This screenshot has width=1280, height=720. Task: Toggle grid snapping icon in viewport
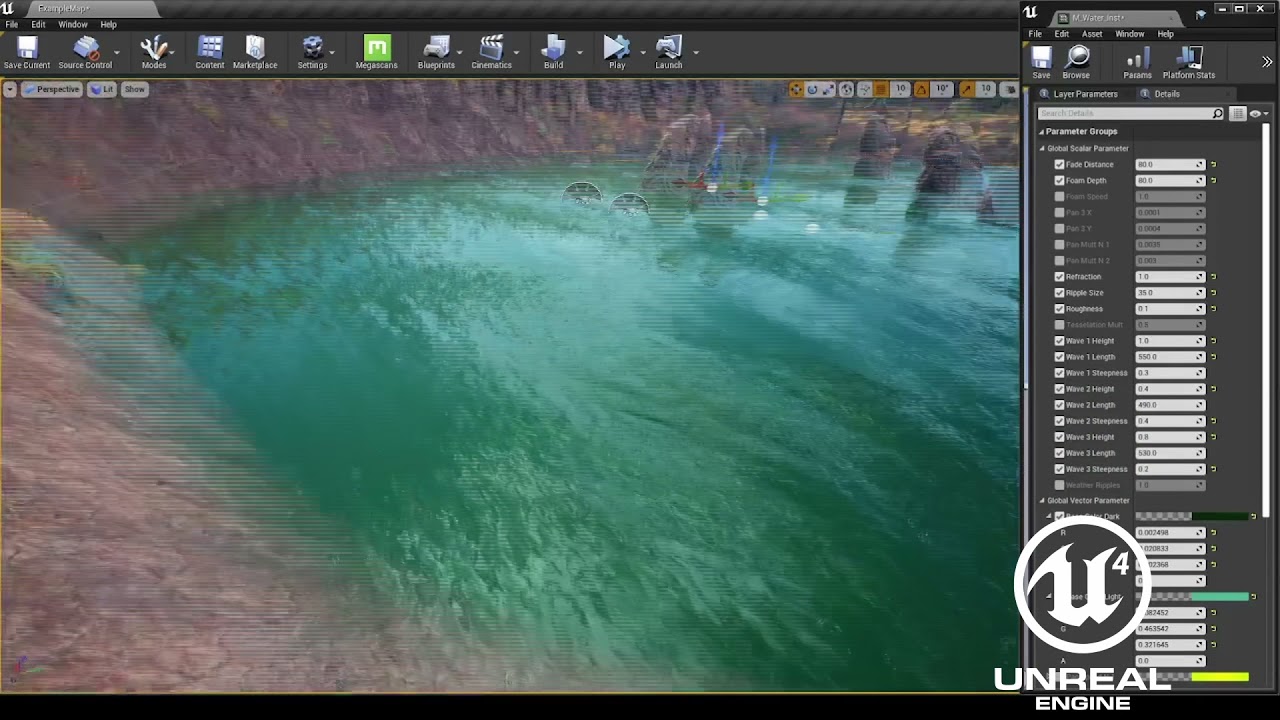(x=882, y=89)
